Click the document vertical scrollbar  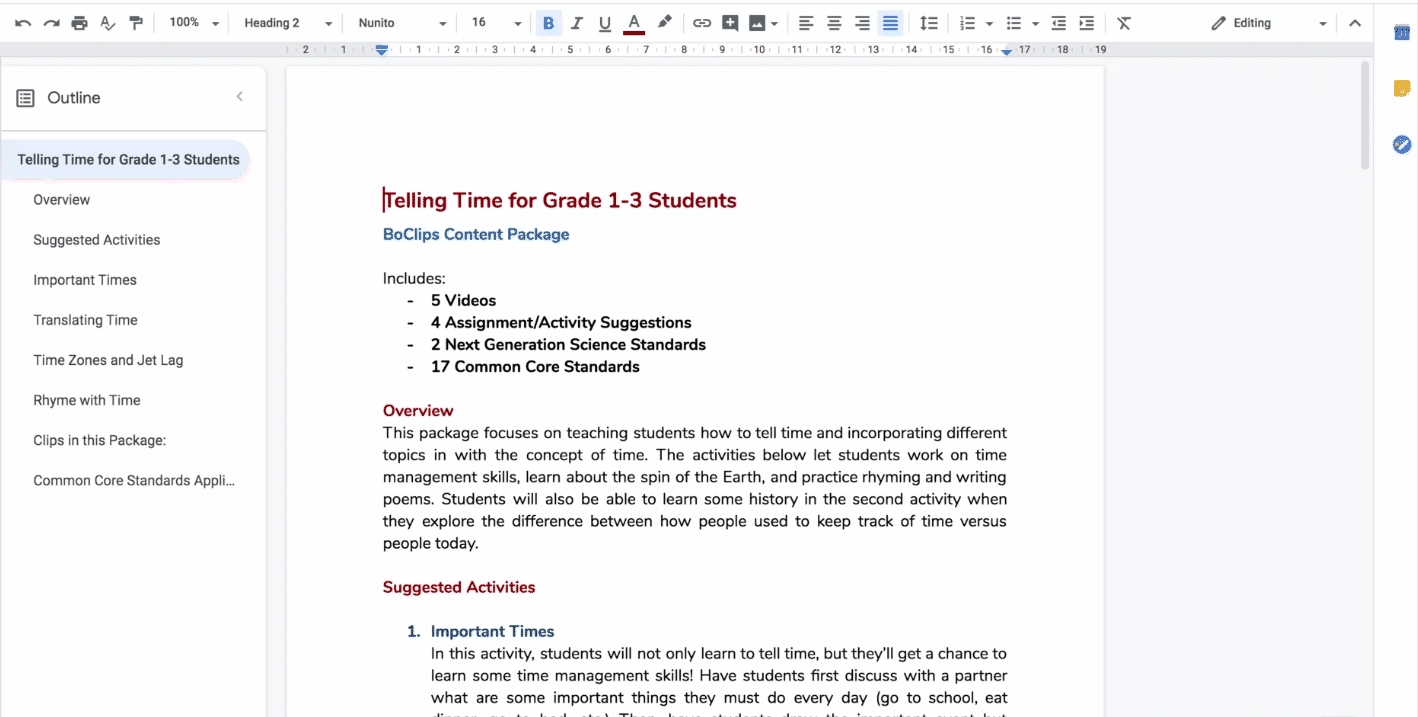1365,115
